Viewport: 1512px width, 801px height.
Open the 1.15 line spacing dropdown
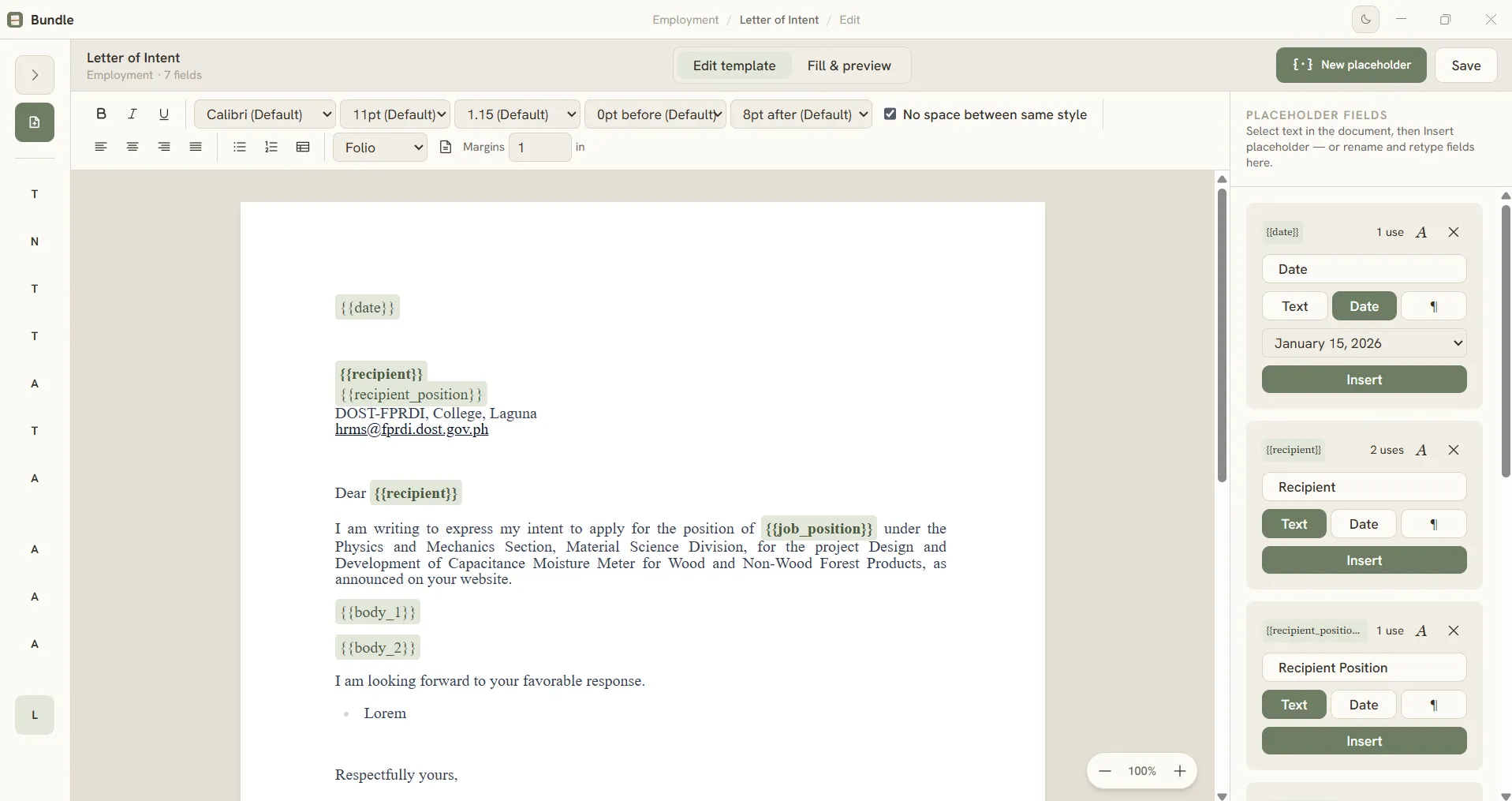click(517, 114)
